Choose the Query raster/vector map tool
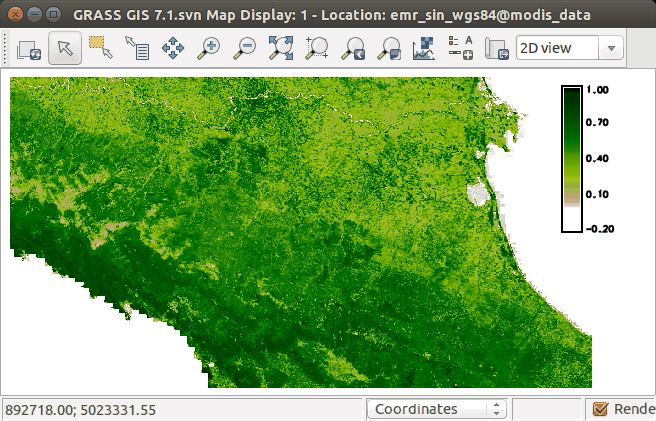This screenshot has width=656, height=421. click(x=136, y=47)
